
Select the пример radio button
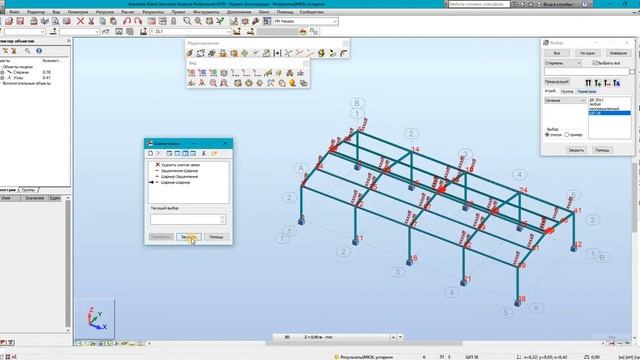click(x=567, y=134)
